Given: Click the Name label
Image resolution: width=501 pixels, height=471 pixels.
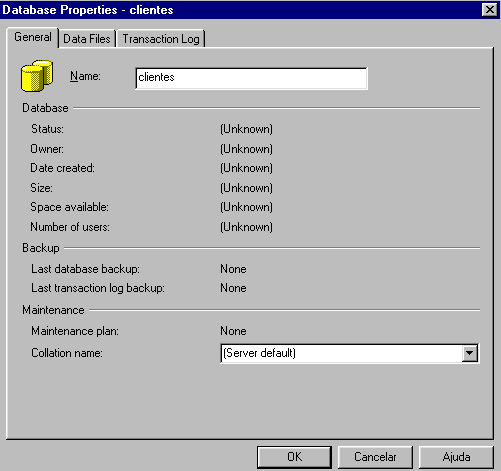Looking at the screenshot, I should [85, 76].
